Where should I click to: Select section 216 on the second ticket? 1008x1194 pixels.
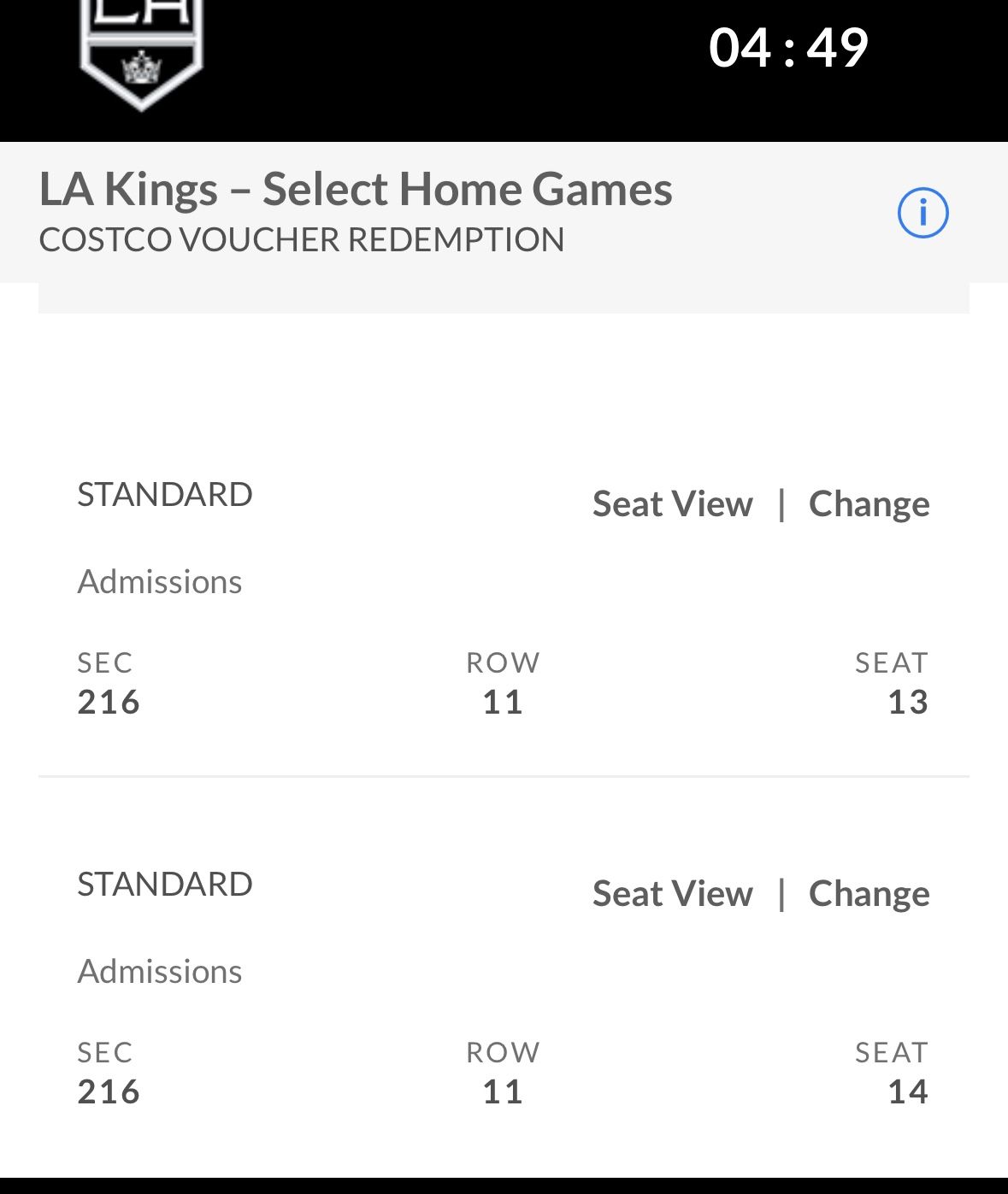(109, 1091)
